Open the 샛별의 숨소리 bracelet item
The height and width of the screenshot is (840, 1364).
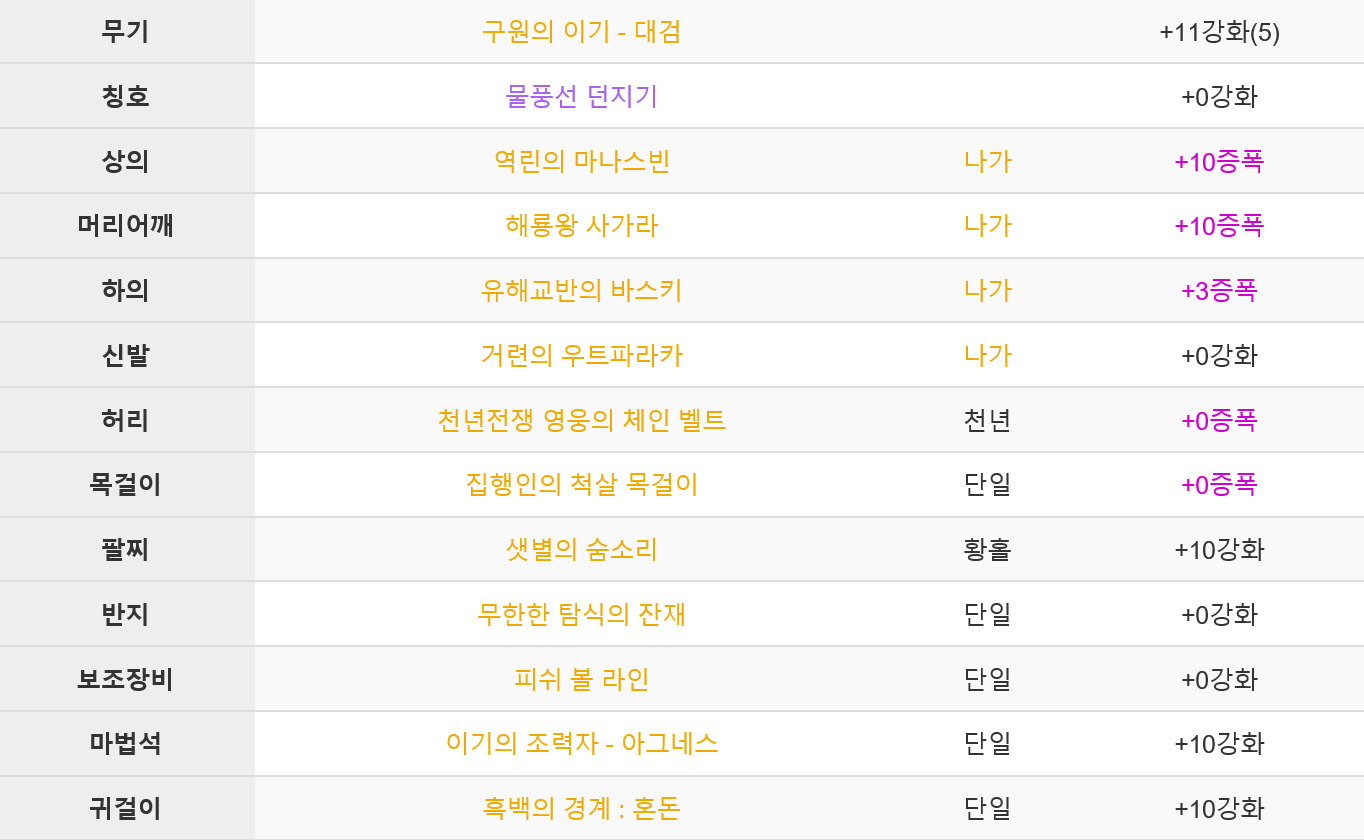(x=582, y=549)
